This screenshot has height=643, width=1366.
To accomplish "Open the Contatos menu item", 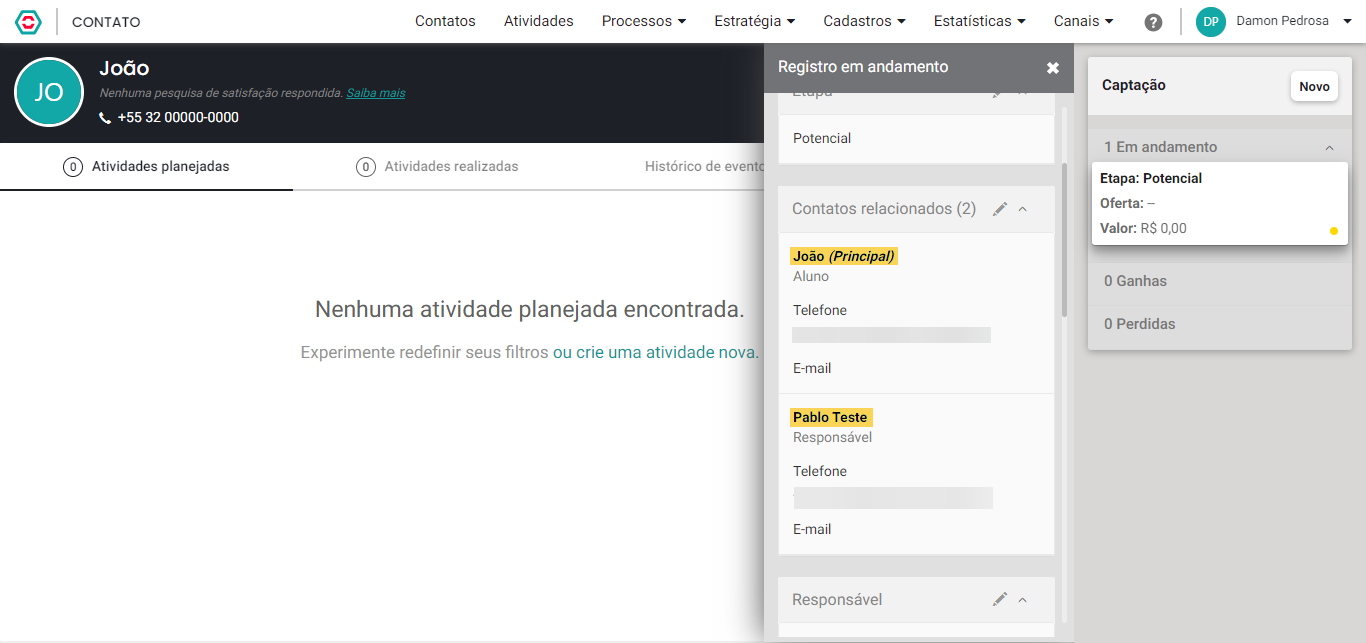I will point(445,21).
